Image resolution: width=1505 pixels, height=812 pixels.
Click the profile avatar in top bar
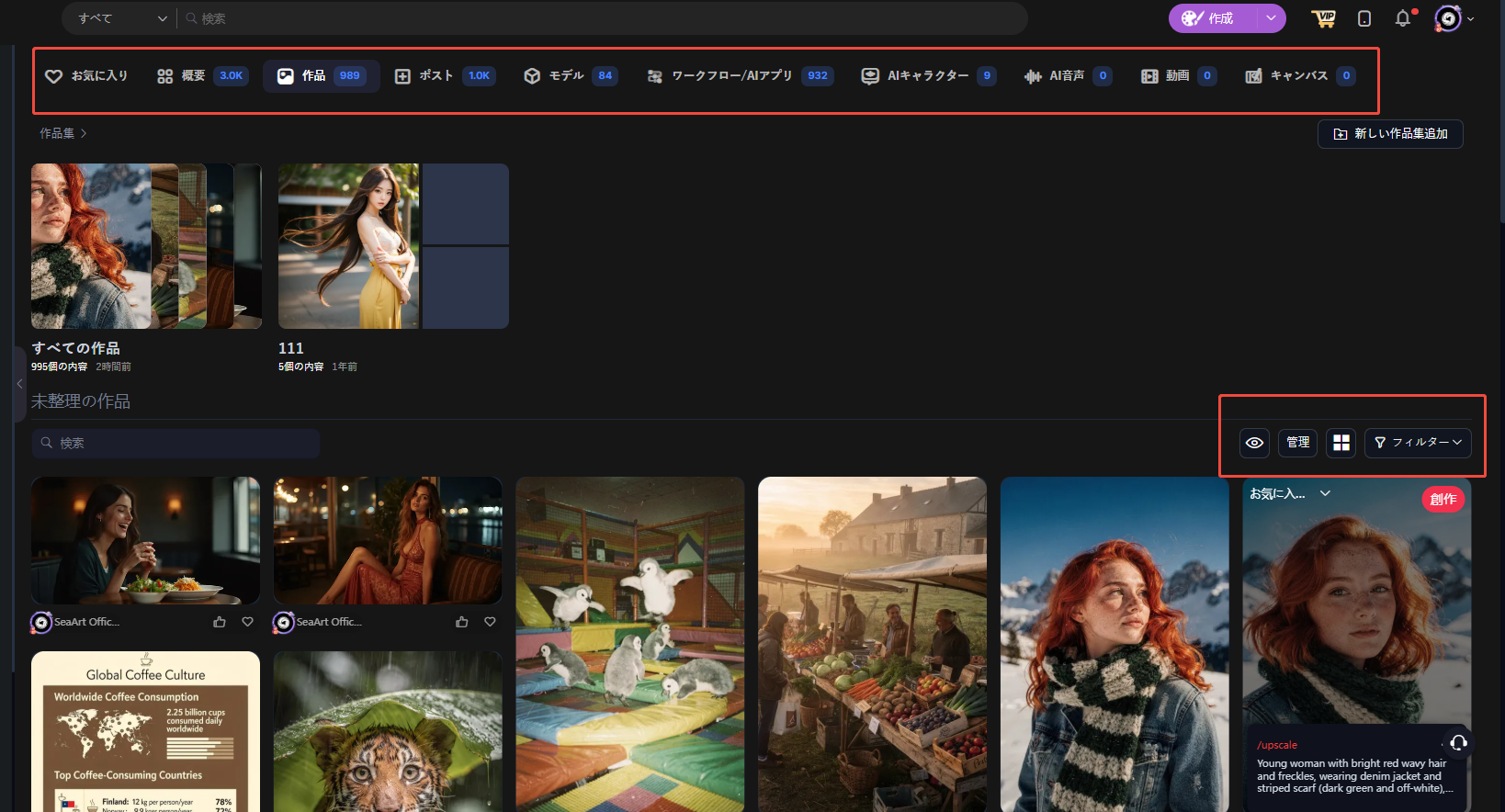(x=1448, y=18)
